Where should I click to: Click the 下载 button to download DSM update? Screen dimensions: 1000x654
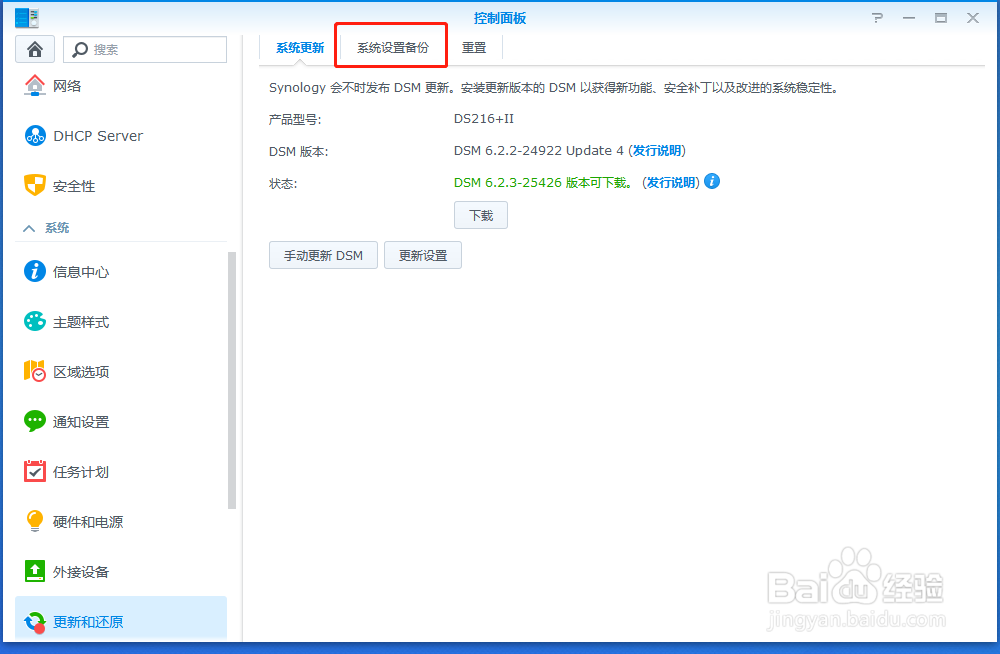481,214
